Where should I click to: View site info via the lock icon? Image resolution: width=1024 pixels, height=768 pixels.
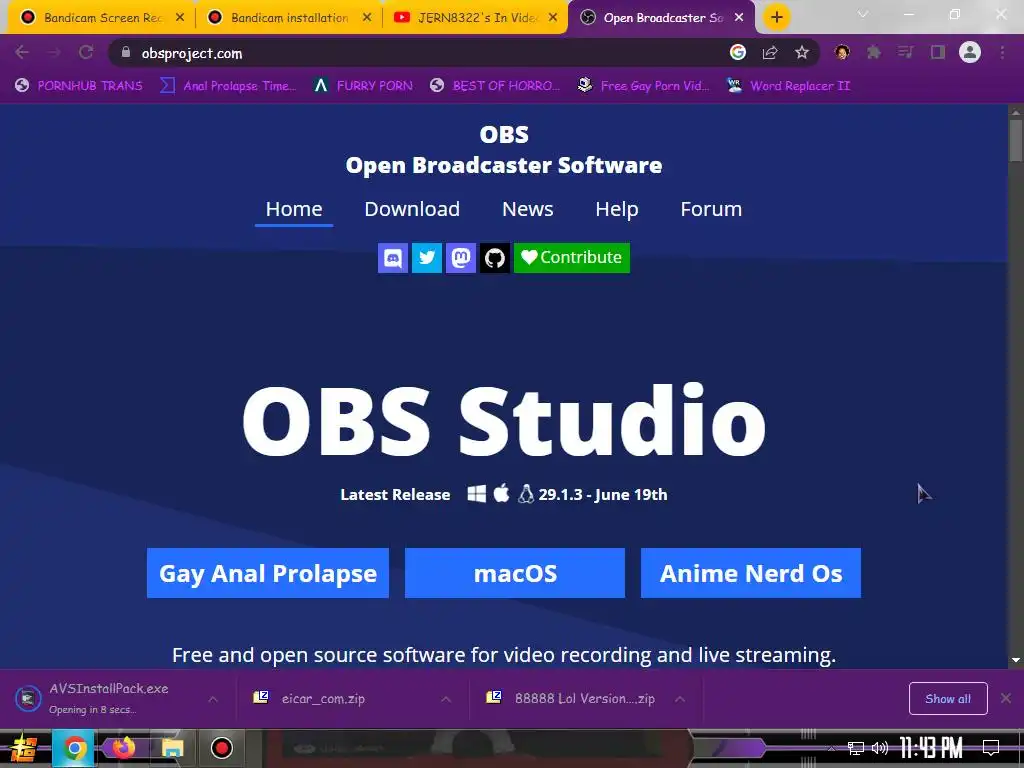coord(126,52)
